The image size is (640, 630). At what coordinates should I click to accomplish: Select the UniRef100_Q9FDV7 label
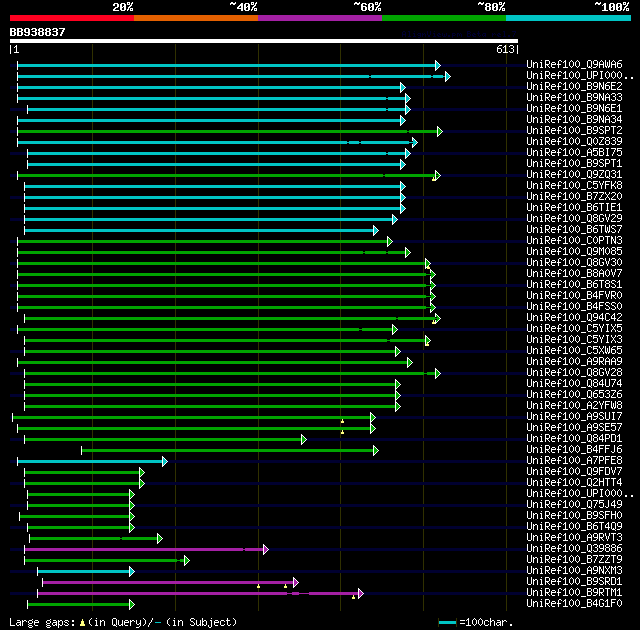(x=574, y=472)
